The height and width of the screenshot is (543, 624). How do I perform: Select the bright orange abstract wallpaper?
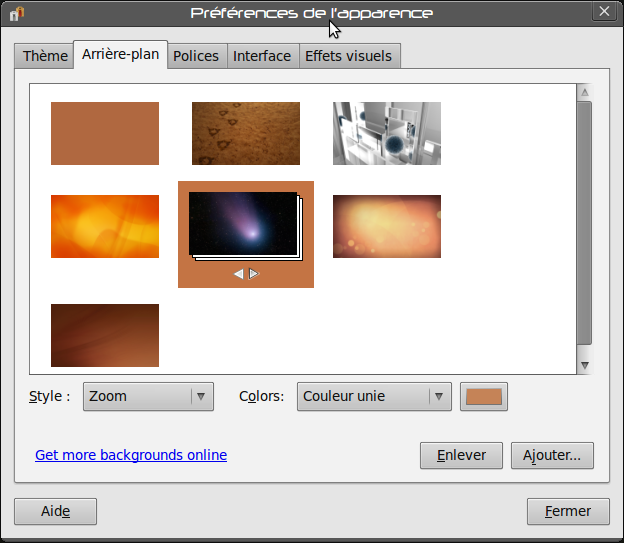pos(105,227)
